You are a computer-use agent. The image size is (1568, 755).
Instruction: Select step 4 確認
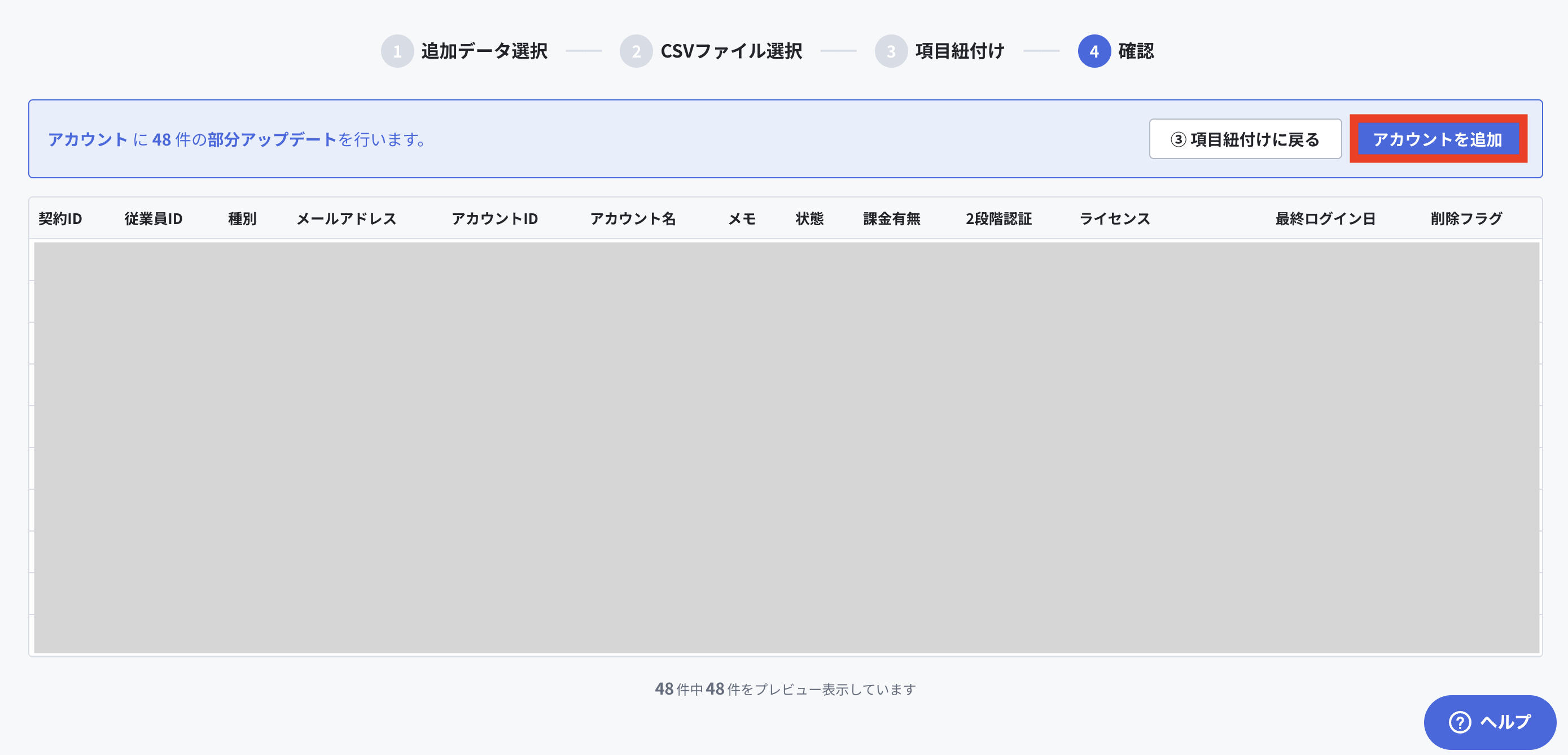tap(1116, 51)
